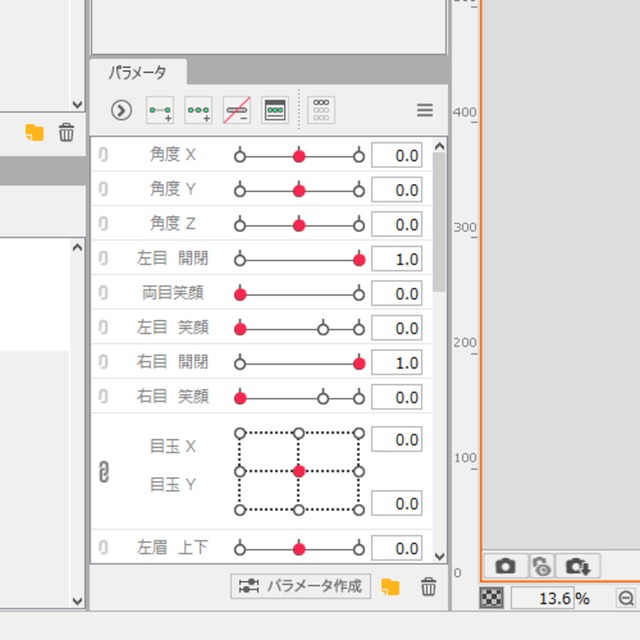
Task: Click the snapshot with eye icon
Action: point(542,566)
